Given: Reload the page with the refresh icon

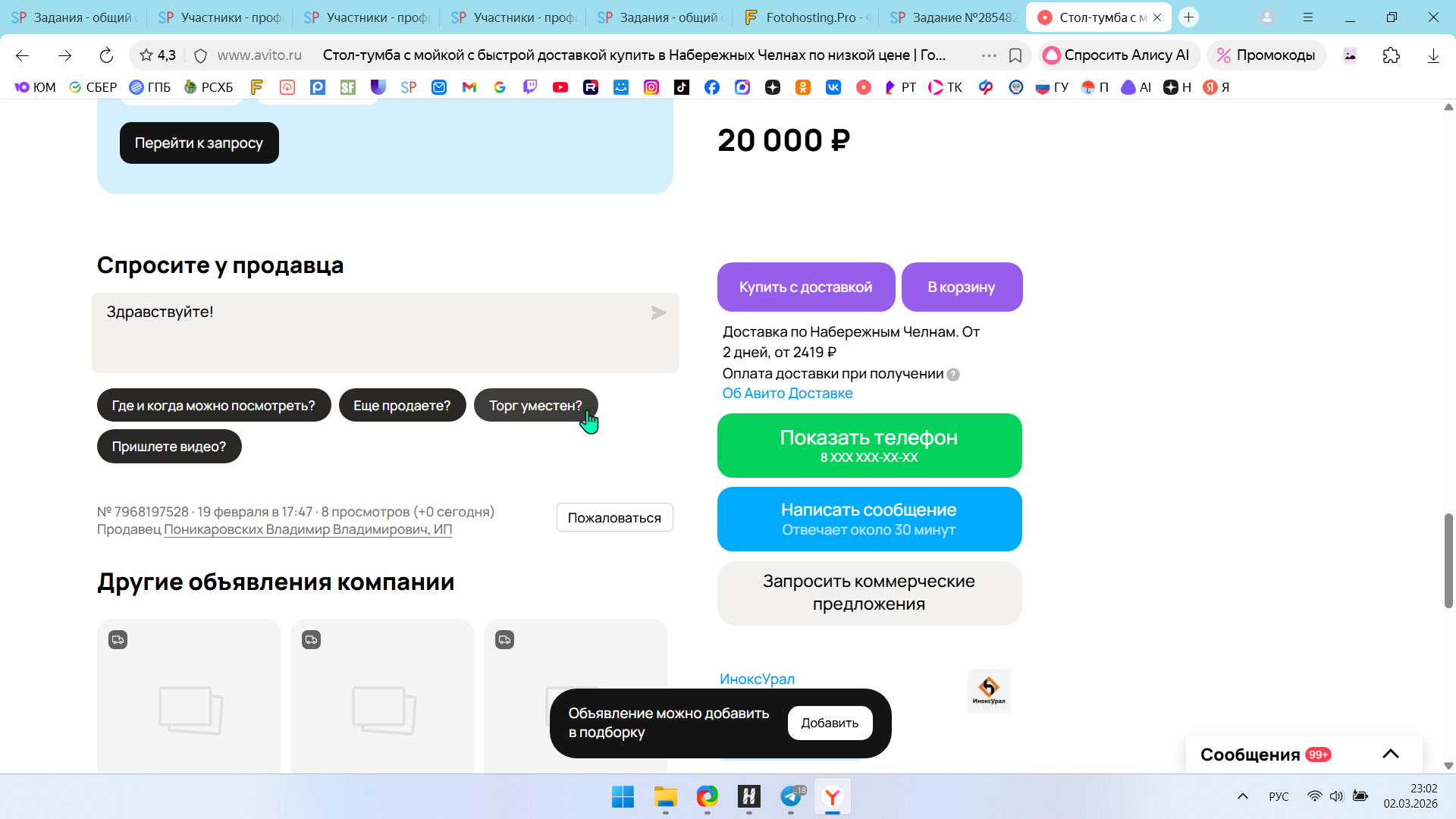Looking at the screenshot, I should click(x=106, y=55).
